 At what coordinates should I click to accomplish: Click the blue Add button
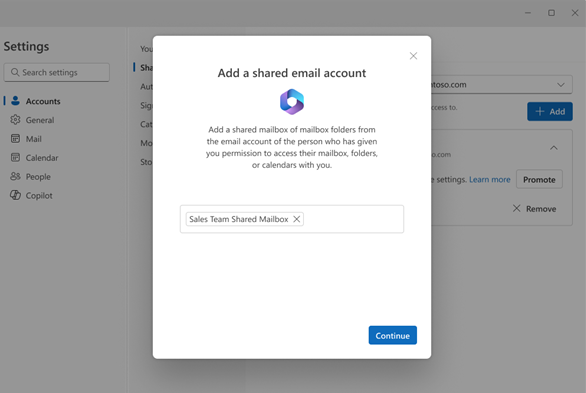point(550,111)
